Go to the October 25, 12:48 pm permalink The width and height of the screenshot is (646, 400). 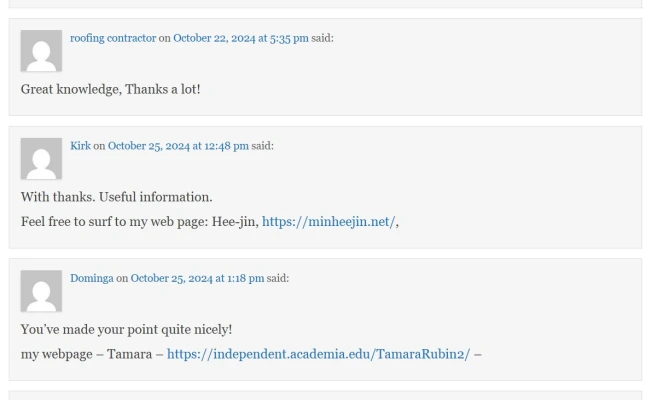pos(178,146)
